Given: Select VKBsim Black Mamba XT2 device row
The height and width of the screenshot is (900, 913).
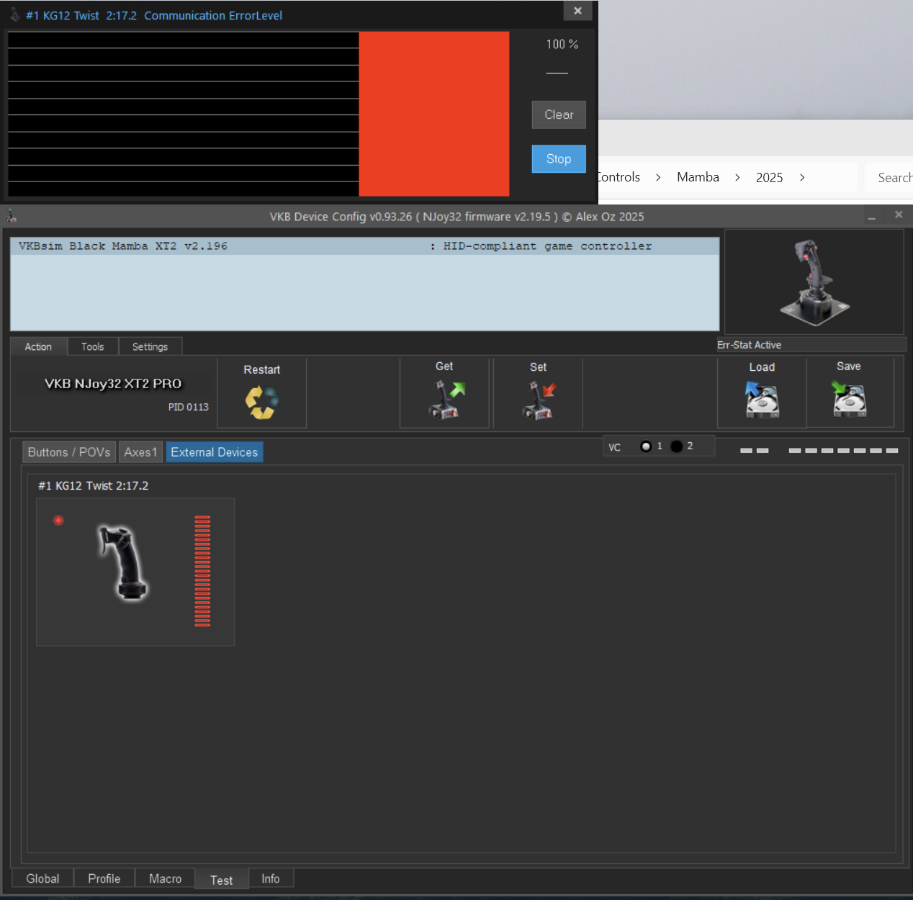Looking at the screenshot, I should [x=365, y=246].
